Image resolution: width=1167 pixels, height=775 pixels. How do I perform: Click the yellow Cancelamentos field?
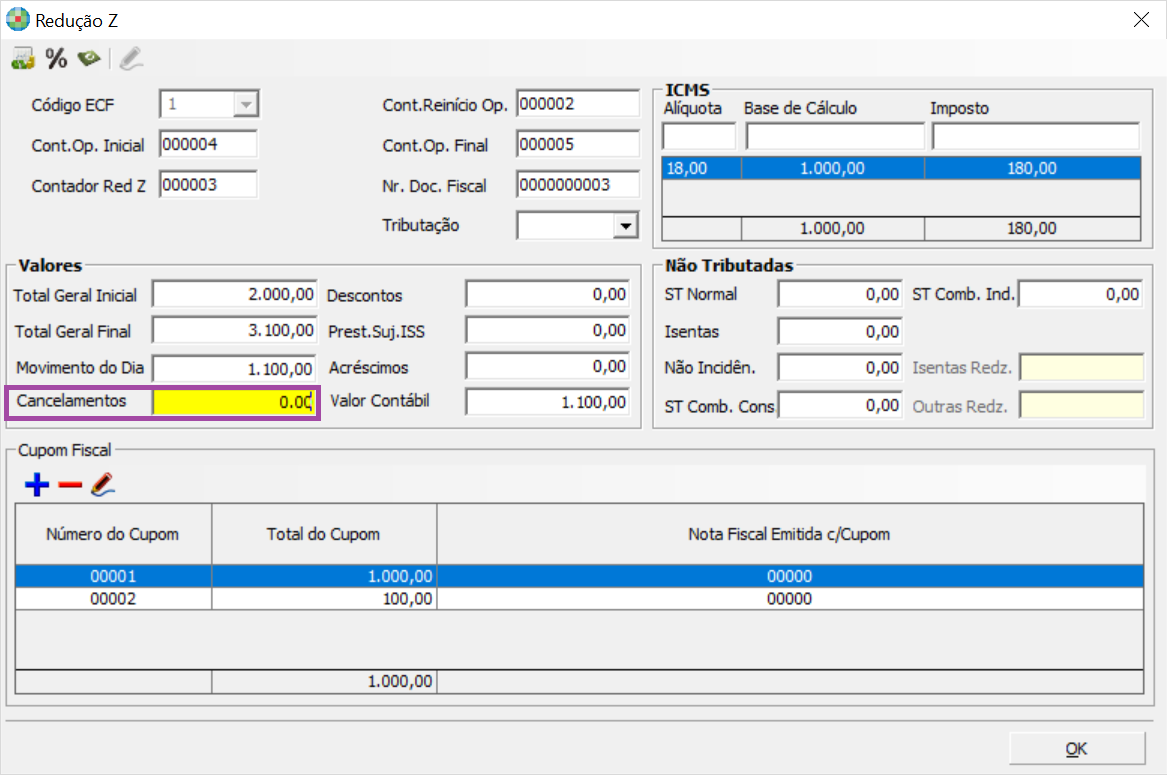(234, 402)
